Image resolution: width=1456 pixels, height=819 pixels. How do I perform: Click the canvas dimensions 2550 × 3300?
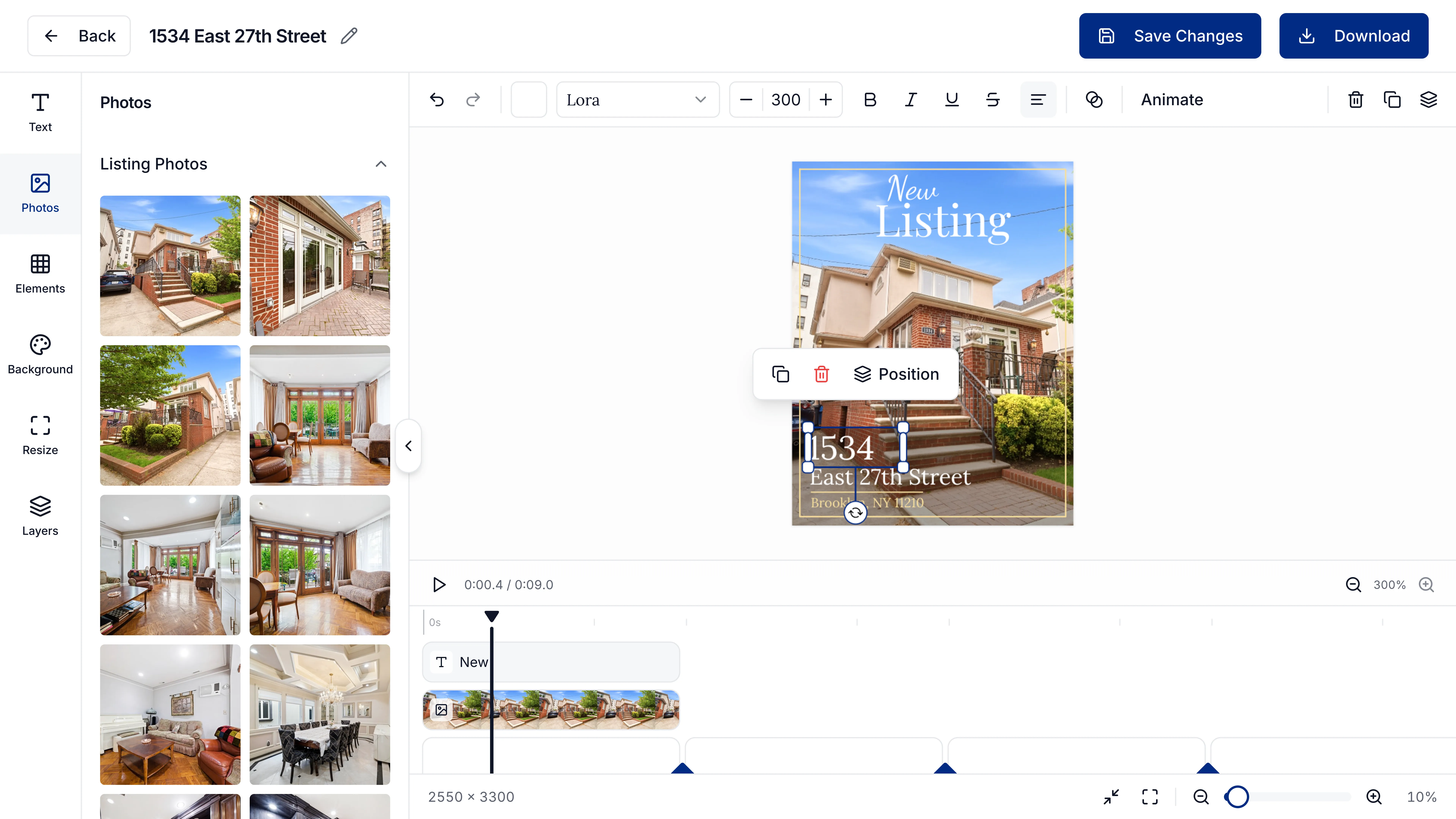tap(471, 797)
